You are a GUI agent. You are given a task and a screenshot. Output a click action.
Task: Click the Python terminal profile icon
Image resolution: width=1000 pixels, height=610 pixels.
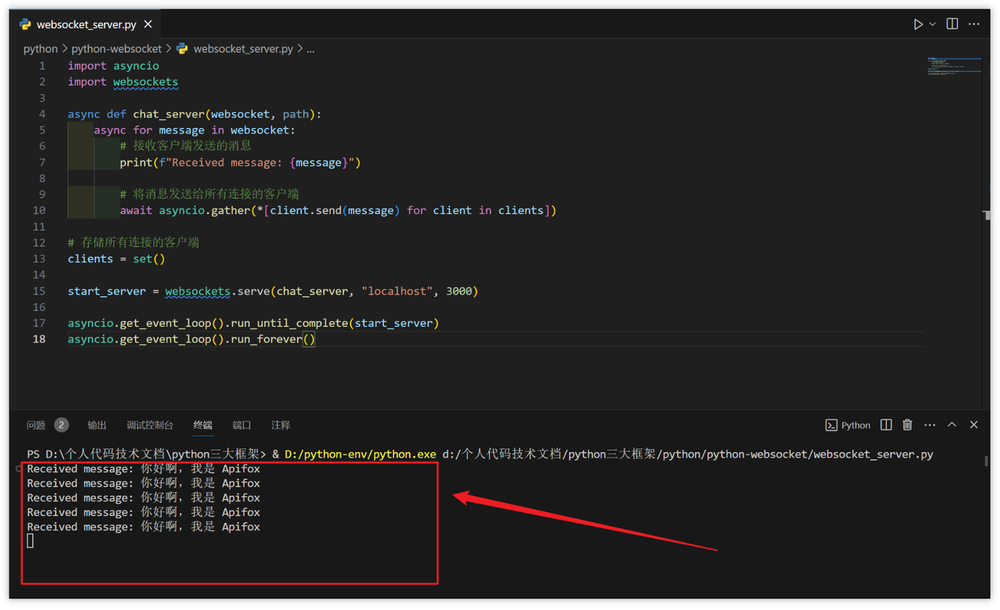coord(847,425)
